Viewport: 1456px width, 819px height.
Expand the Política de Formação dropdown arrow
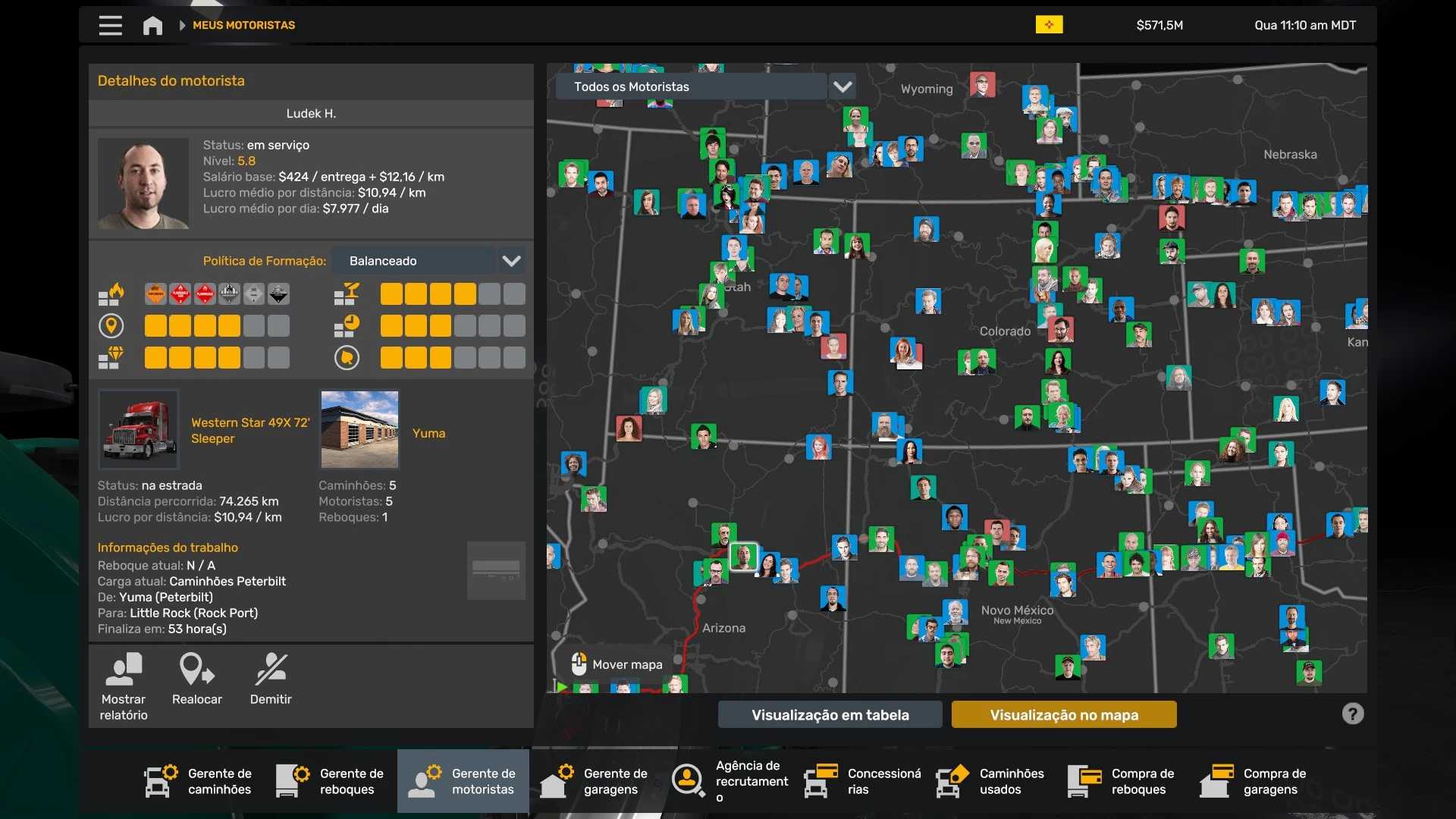(x=512, y=261)
